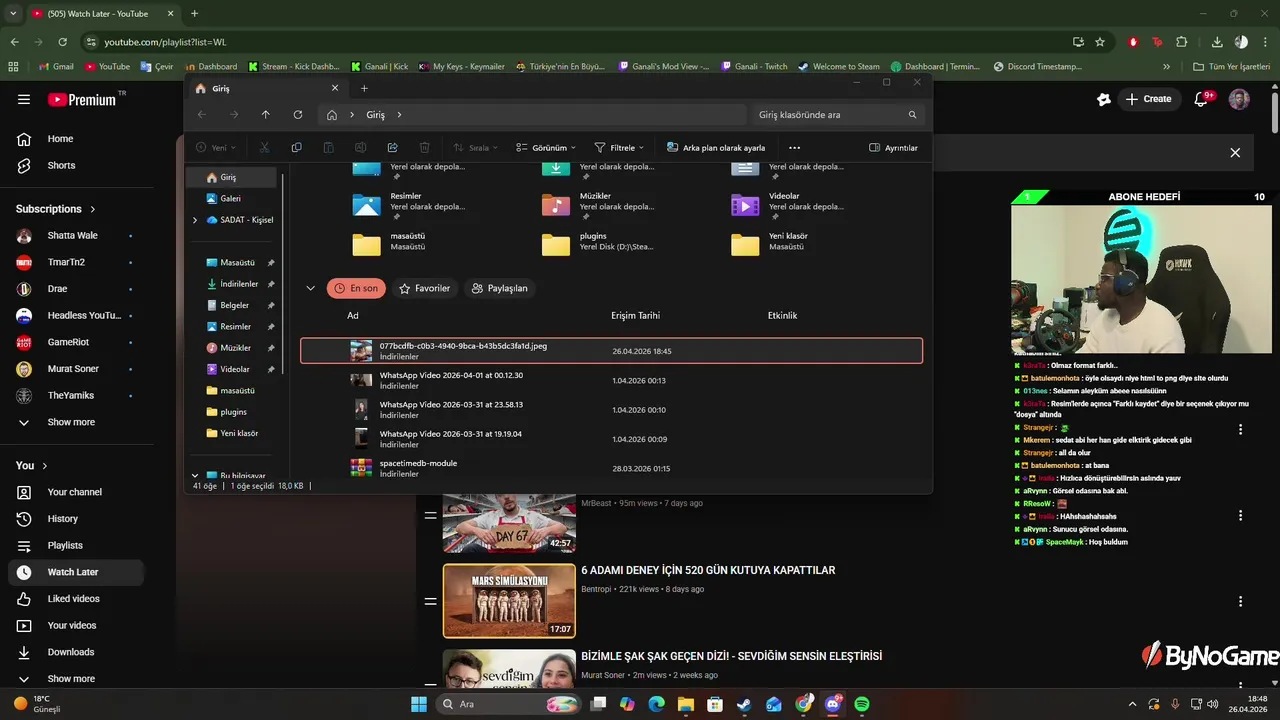Collapse the Bu bilgisayar tree node
The width and height of the screenshot is (1280, 720).
195,476
